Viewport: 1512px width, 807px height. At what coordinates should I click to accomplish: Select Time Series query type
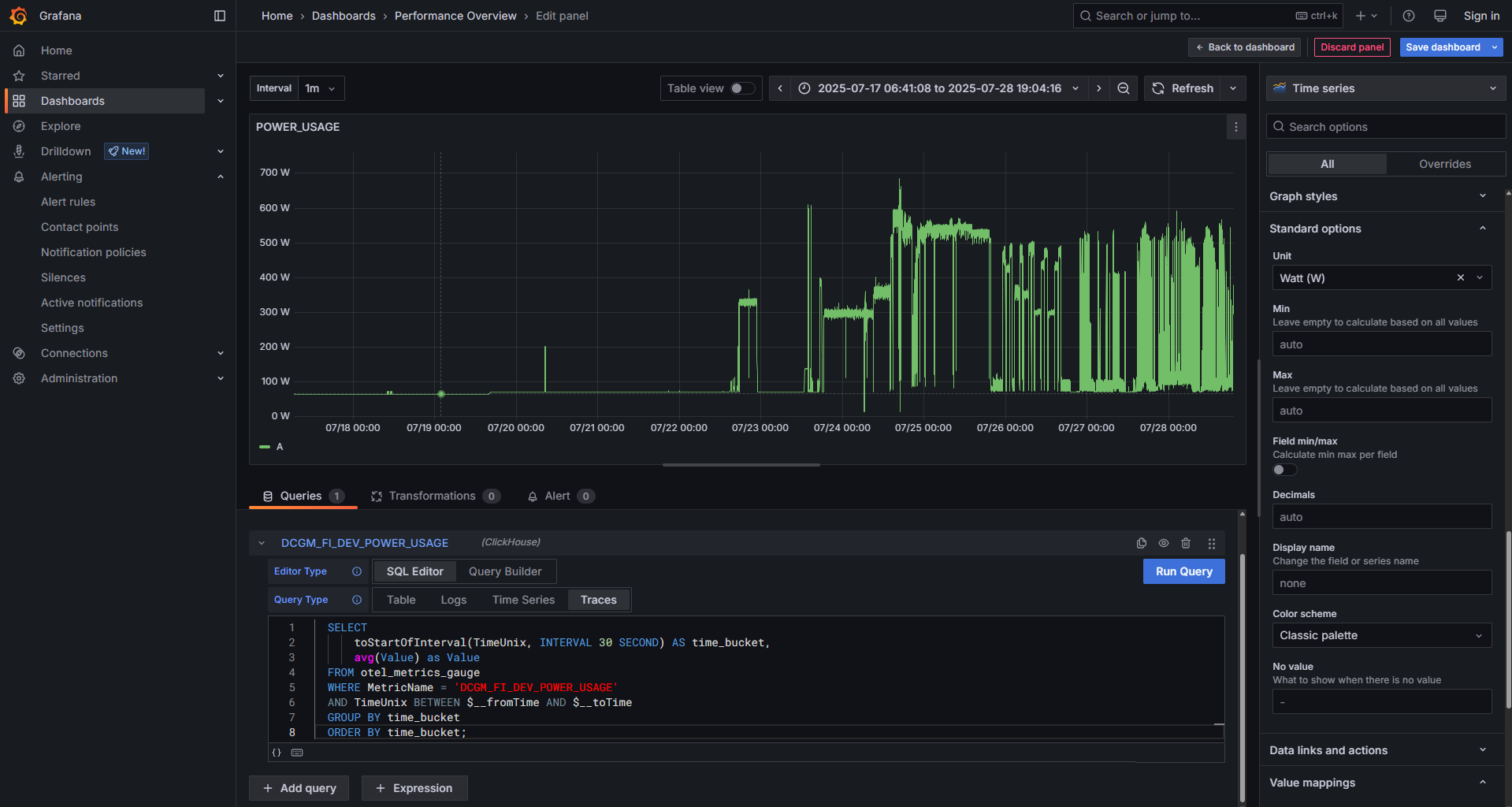point(523,600)
